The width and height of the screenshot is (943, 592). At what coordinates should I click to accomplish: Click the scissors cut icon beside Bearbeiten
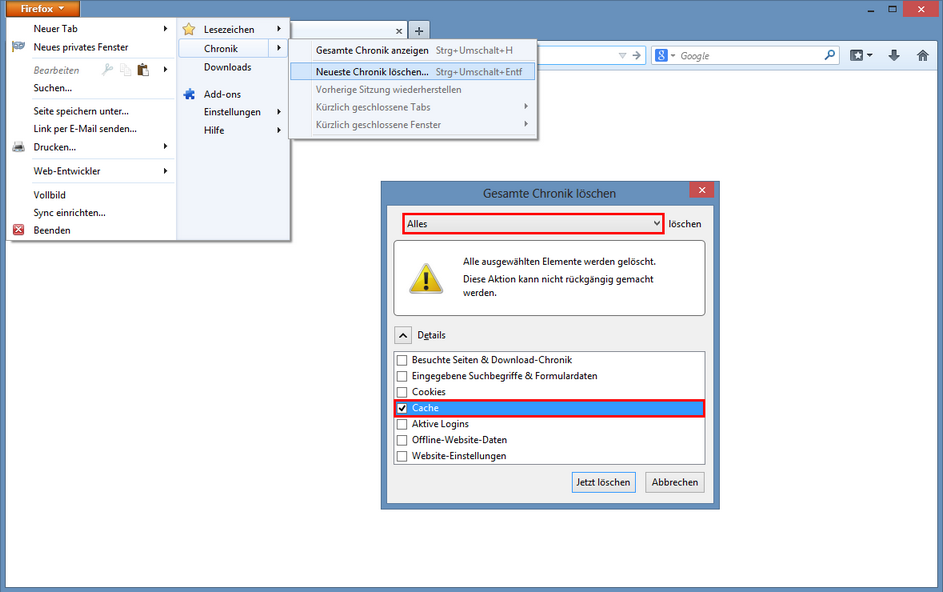pos(107,69)
